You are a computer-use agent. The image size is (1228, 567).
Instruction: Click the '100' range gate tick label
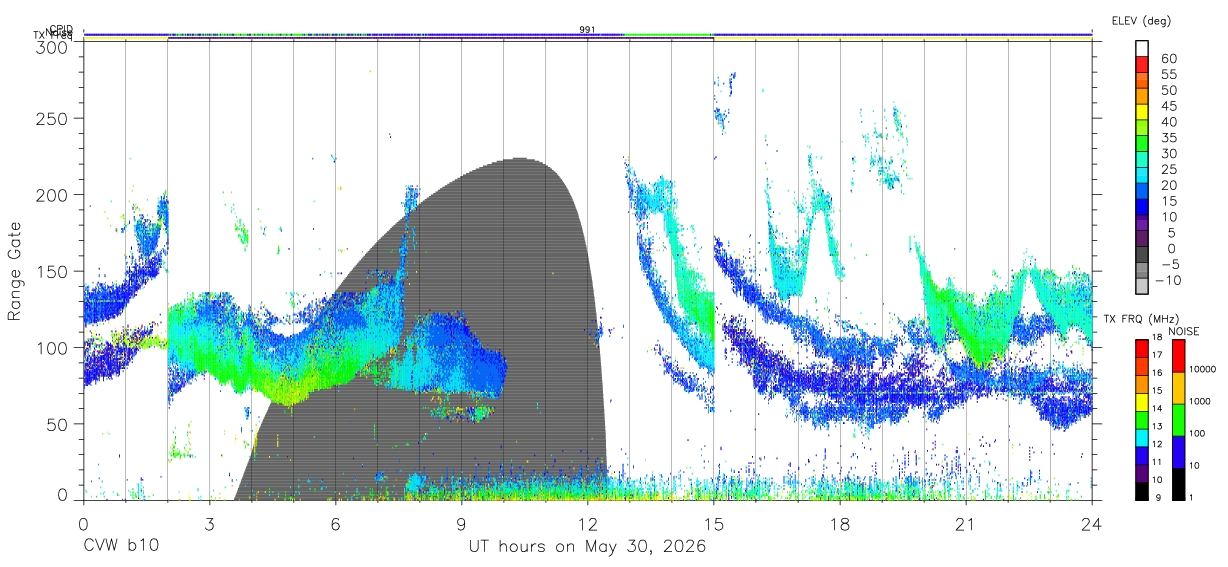click(51, 347)
